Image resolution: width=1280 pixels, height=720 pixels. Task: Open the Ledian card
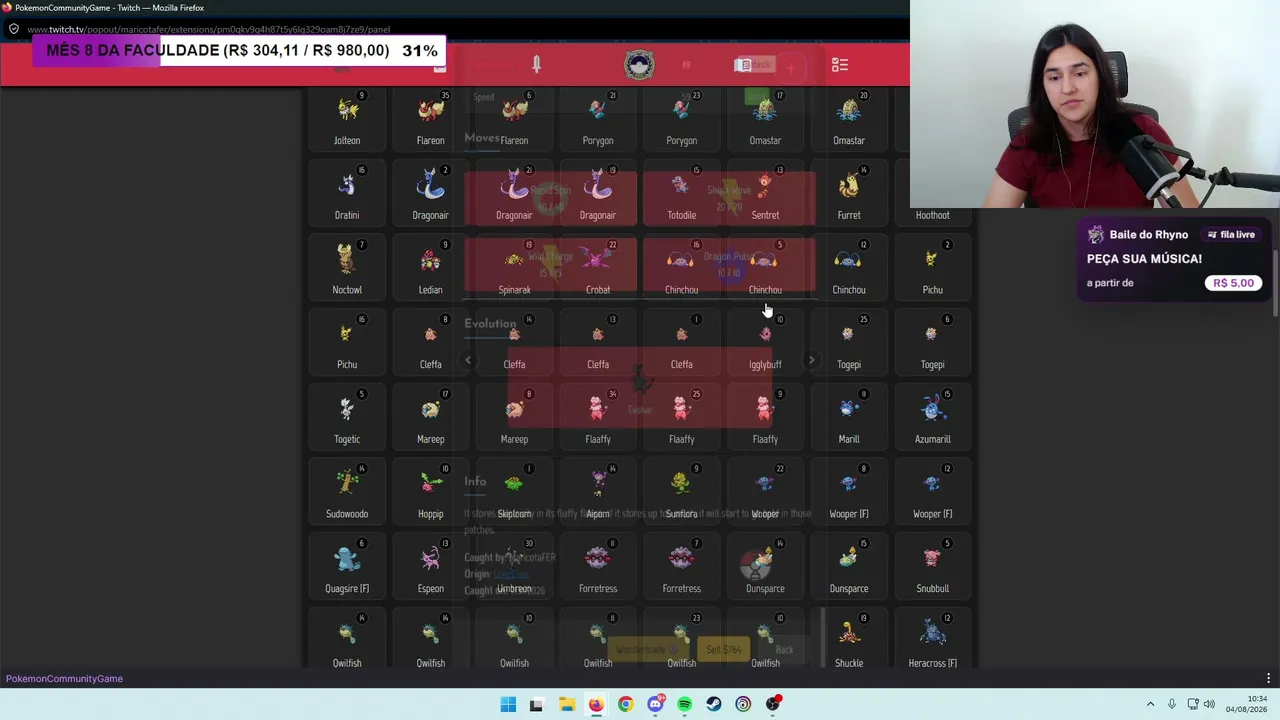[x=431, y=269]
